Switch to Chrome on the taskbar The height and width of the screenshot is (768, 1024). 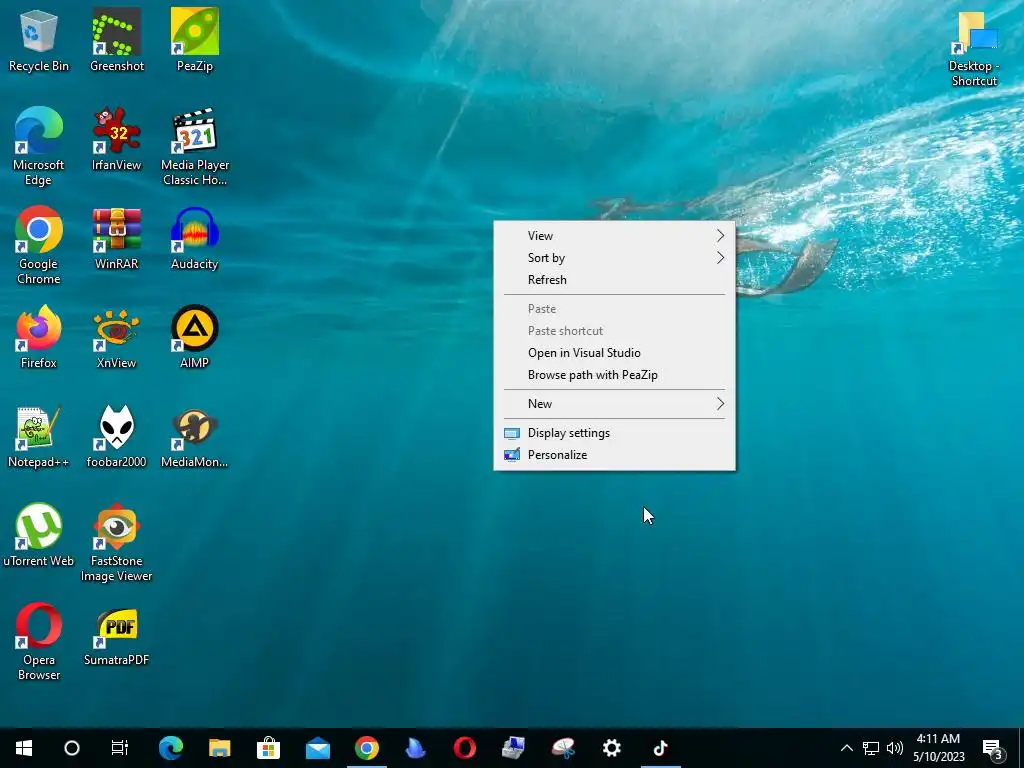(366, 748)
